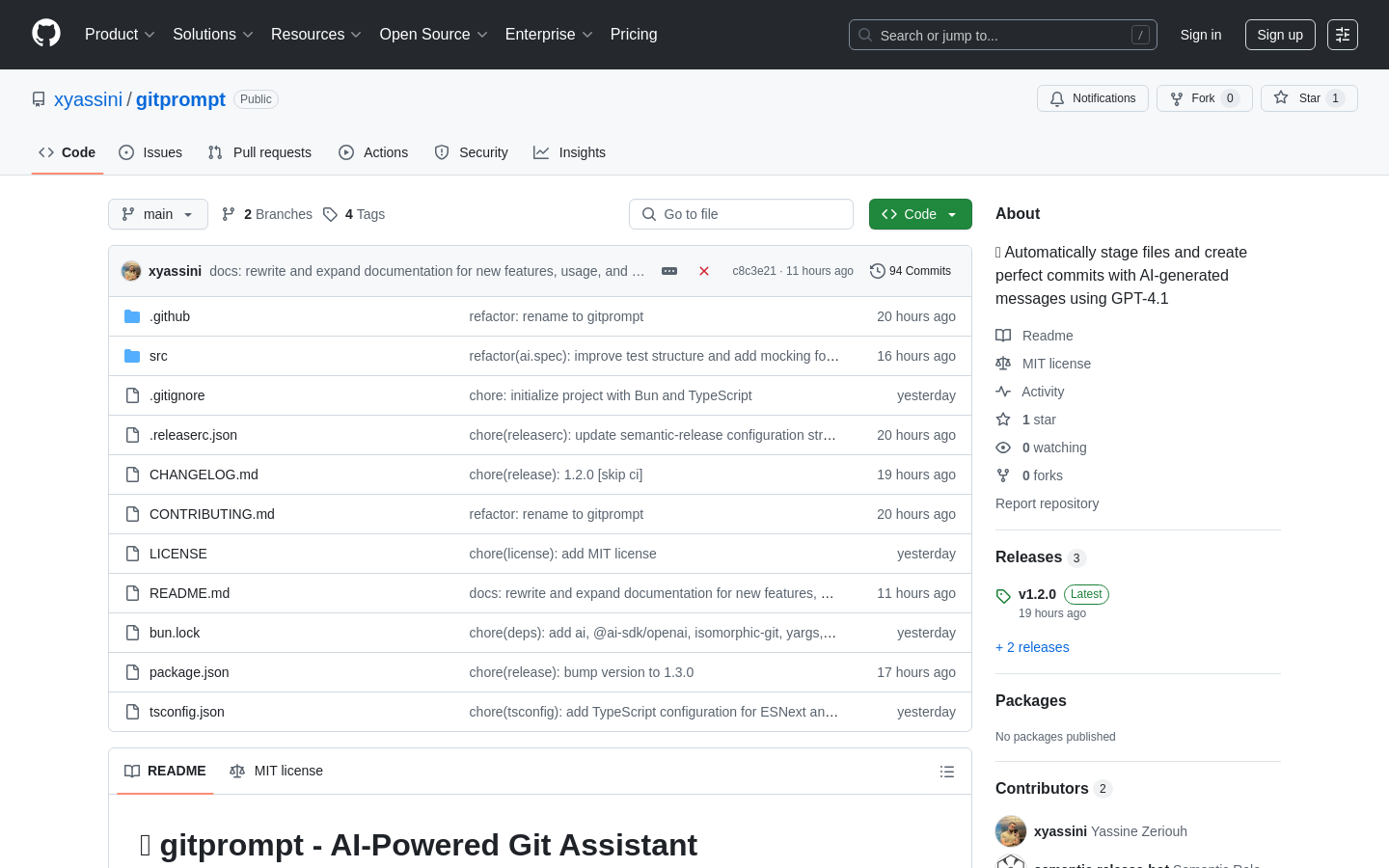The width and height of the screenshot is (1389, 868).
Task: Expand commit message details ellipsis
Action: (669, 271)
